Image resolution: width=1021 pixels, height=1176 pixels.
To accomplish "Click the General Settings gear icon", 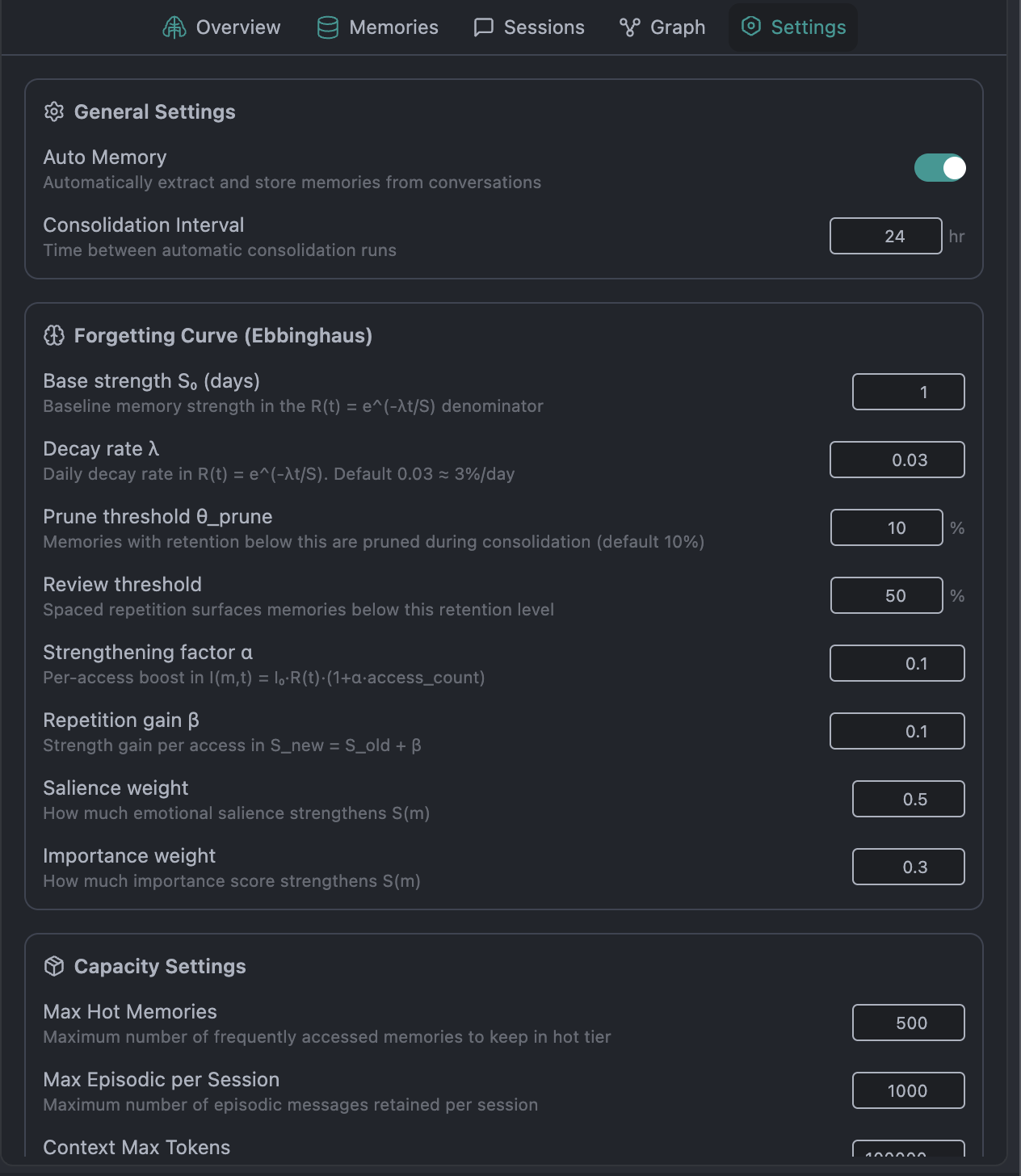I will tap(54, 111).
